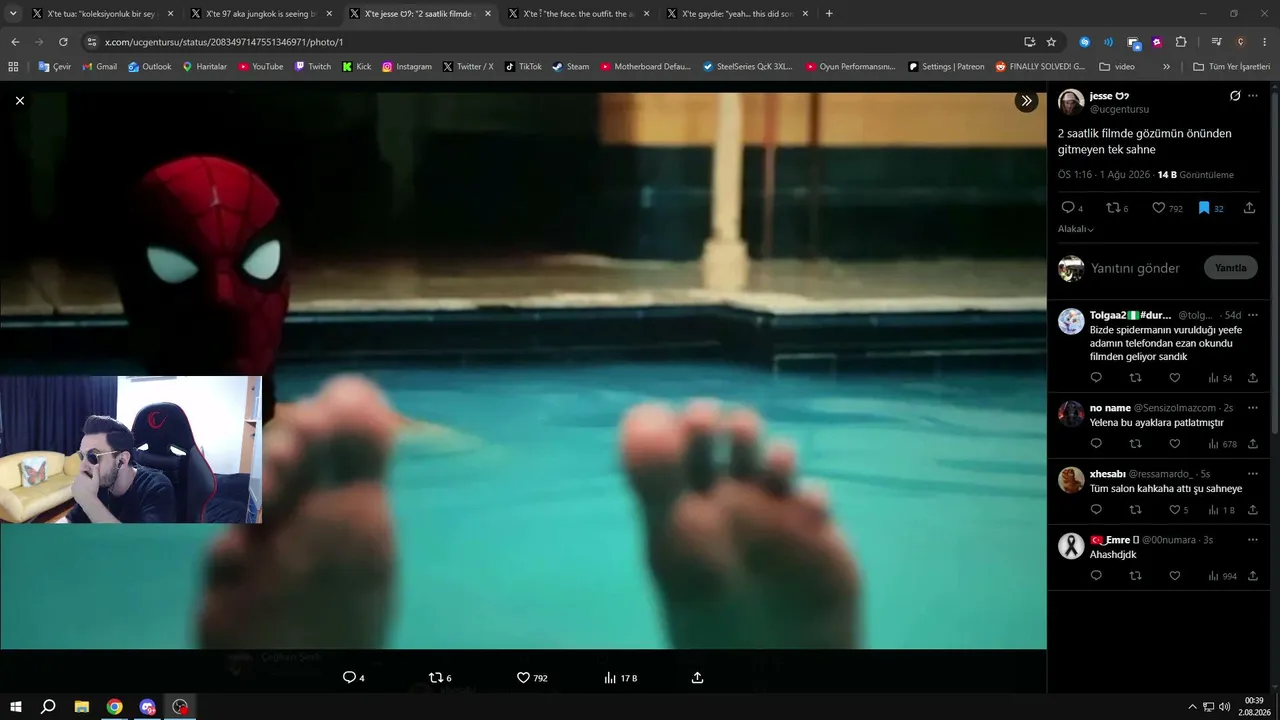Like the post using the heart under the photo
This screenshot has width=1280, height=720.
coord(523,678)
